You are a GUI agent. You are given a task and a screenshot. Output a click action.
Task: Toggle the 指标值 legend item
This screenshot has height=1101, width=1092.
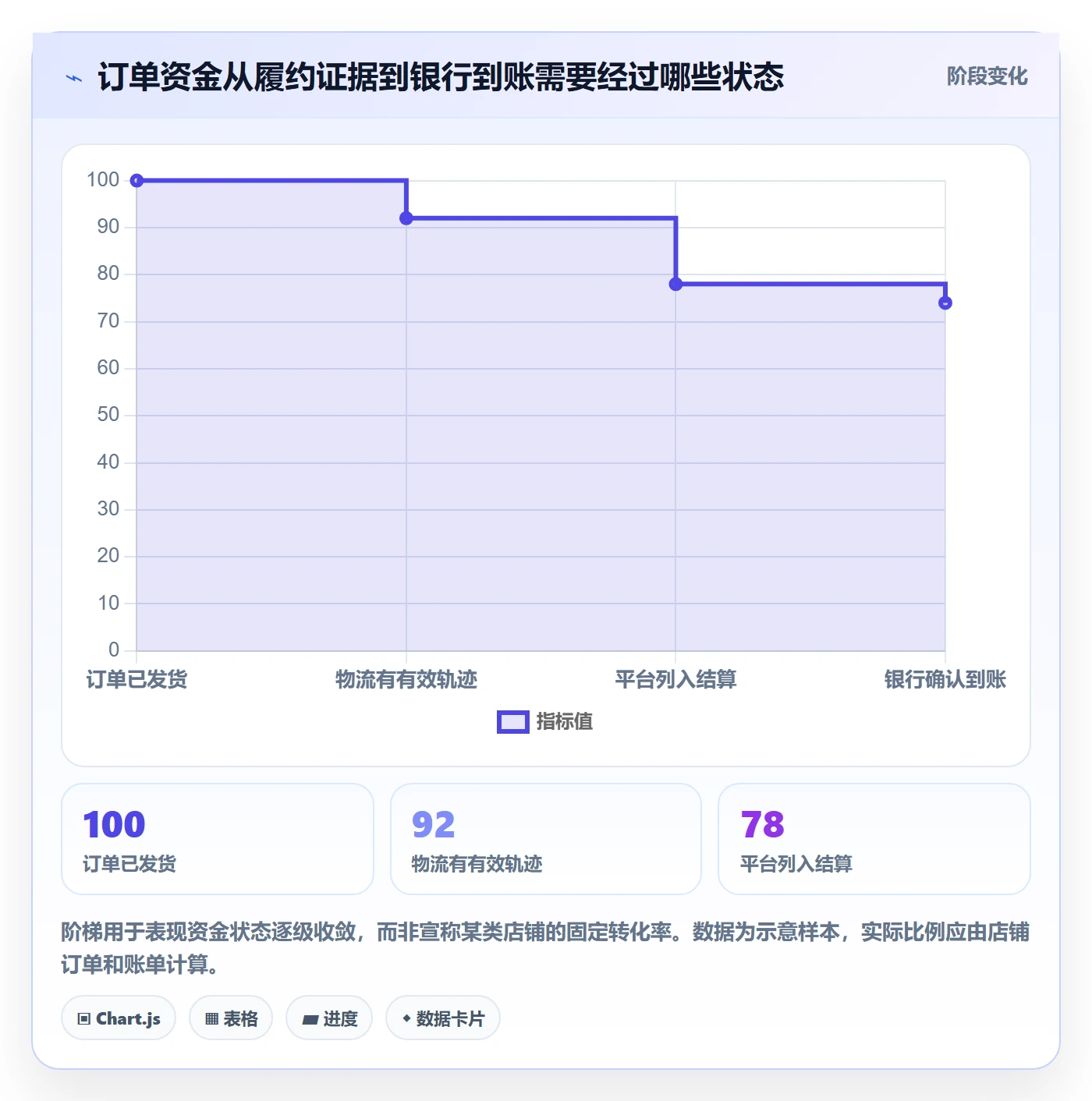pos(545,722)
